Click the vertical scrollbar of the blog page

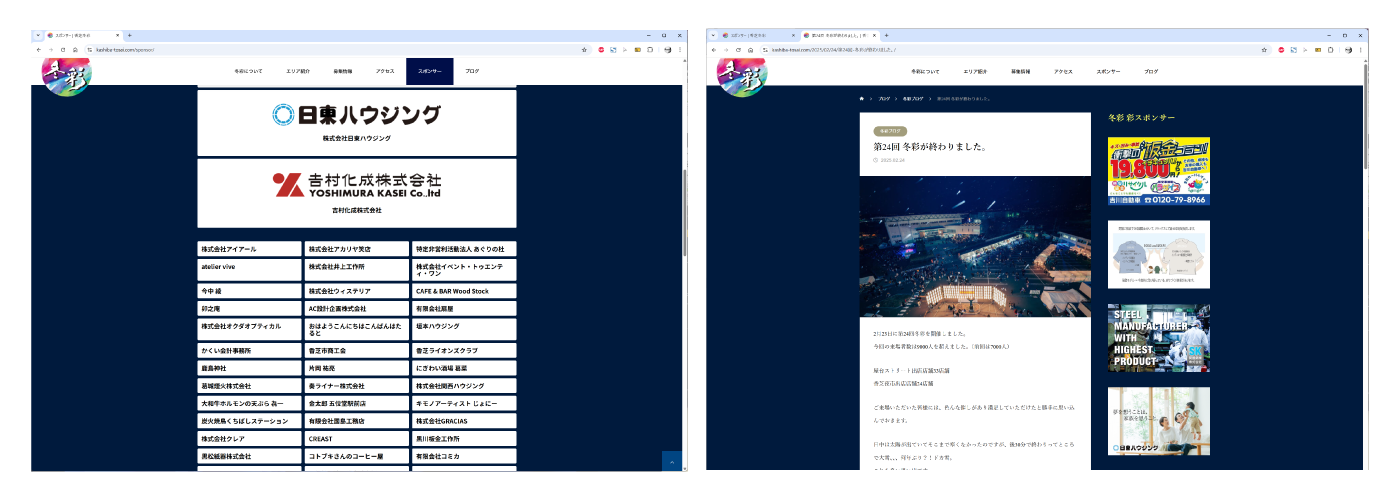(x=1364, y=200)
